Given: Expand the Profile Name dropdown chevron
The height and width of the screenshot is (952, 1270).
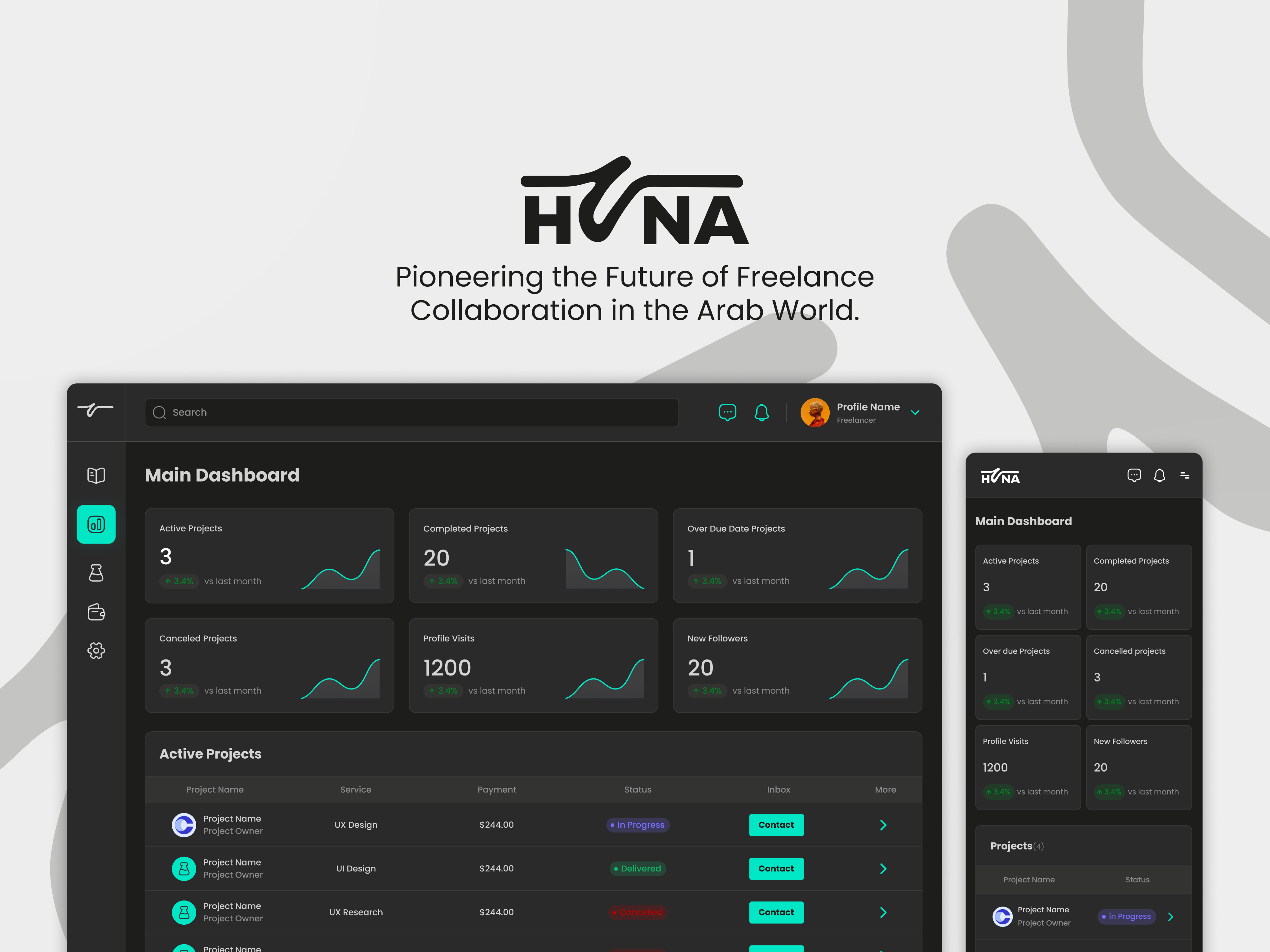Looking at the screenshot, I should point(915,412).
